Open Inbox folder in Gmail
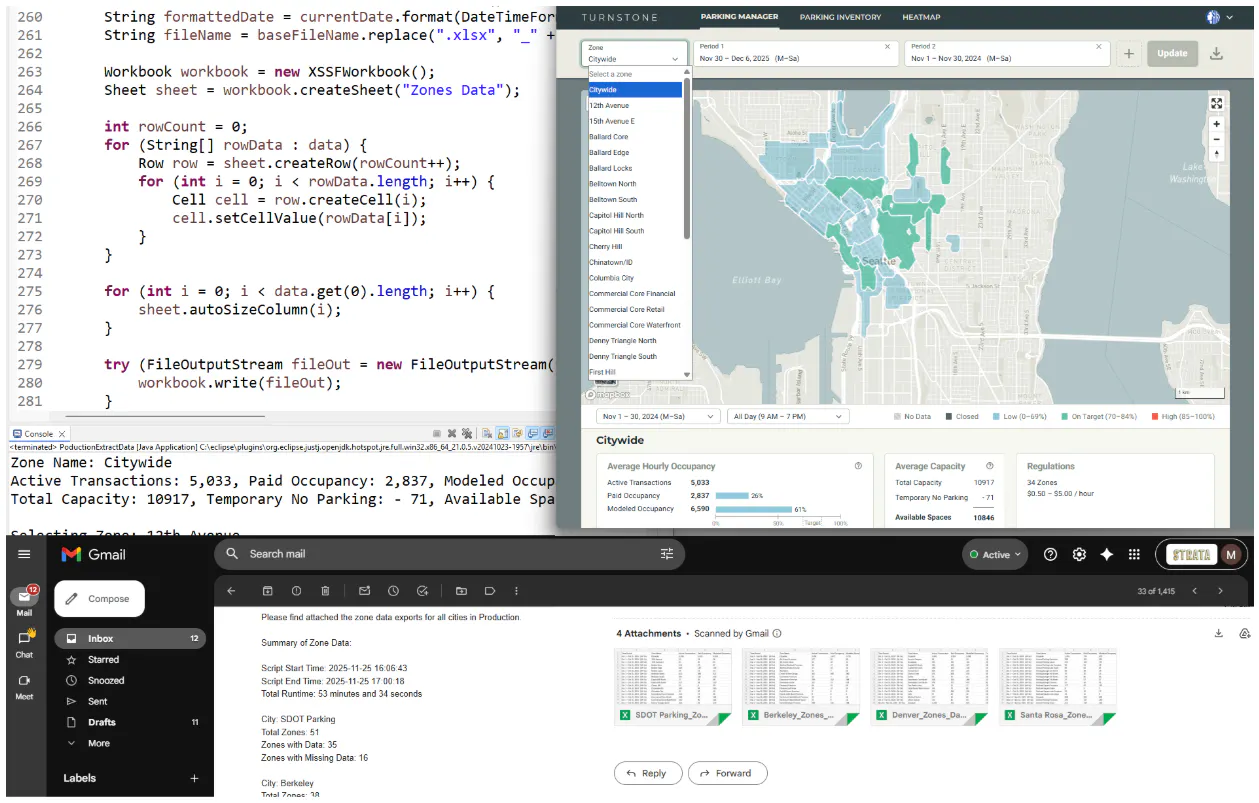Image resolution: width=1259 pixels, height=803 pixels. pos(131,638)
